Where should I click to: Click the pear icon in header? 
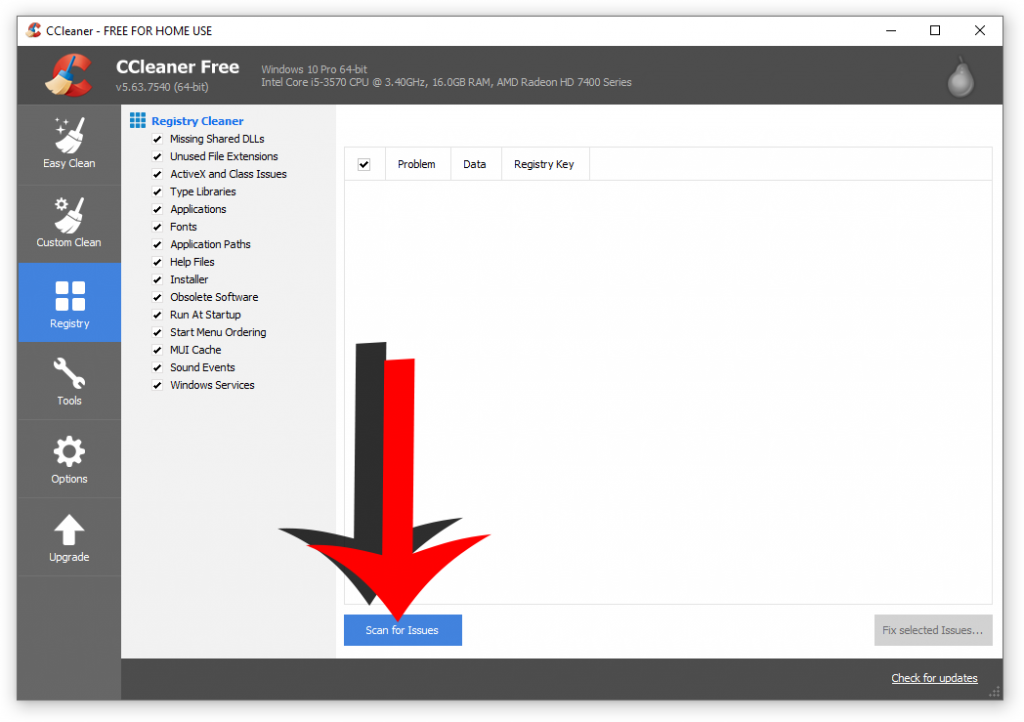point(960,76)
